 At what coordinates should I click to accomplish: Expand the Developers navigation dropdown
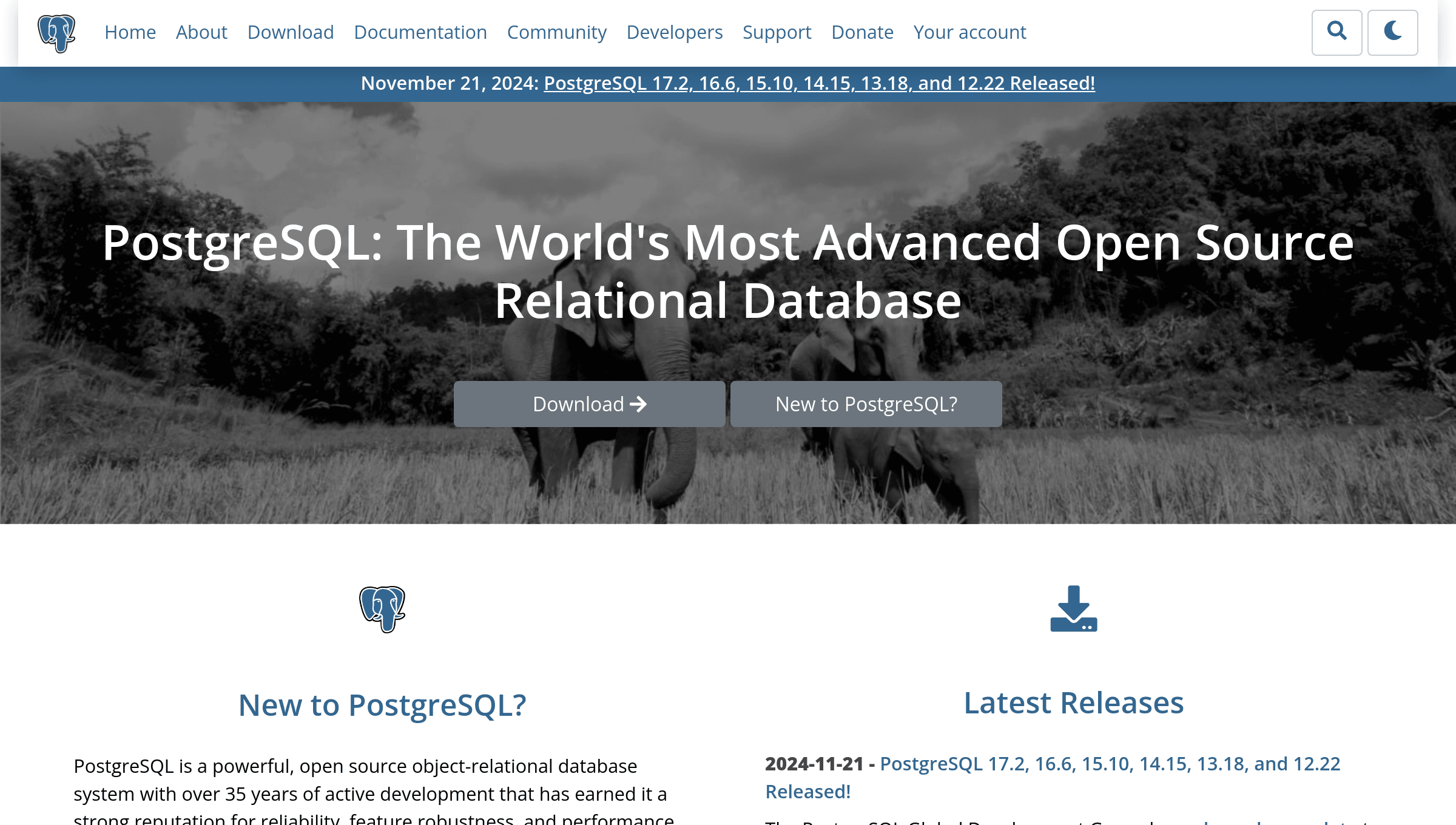674,32
